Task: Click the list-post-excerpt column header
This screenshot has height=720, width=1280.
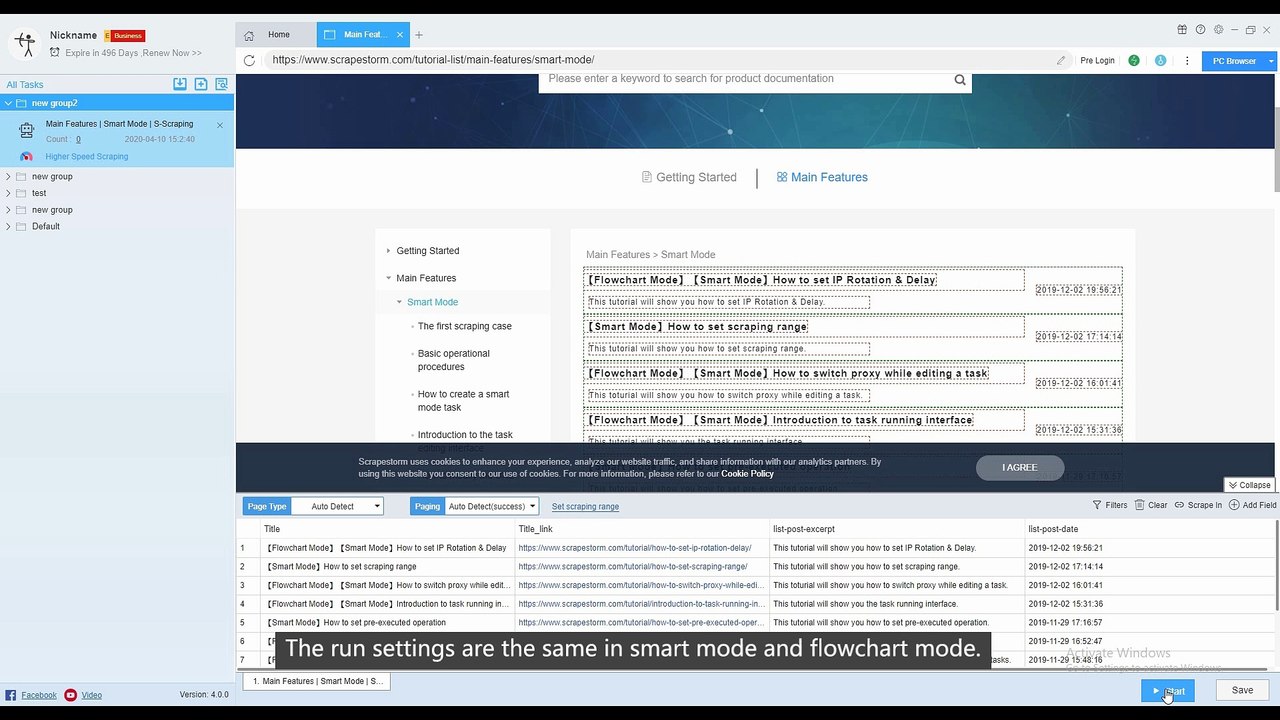Action: 897,529
